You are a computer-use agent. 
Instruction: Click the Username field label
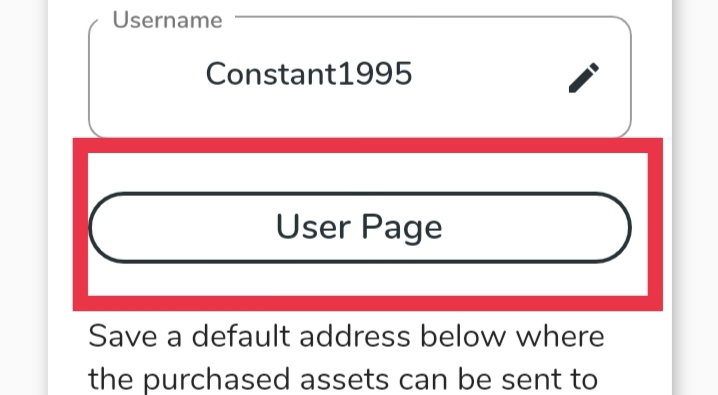click(168, 20)
